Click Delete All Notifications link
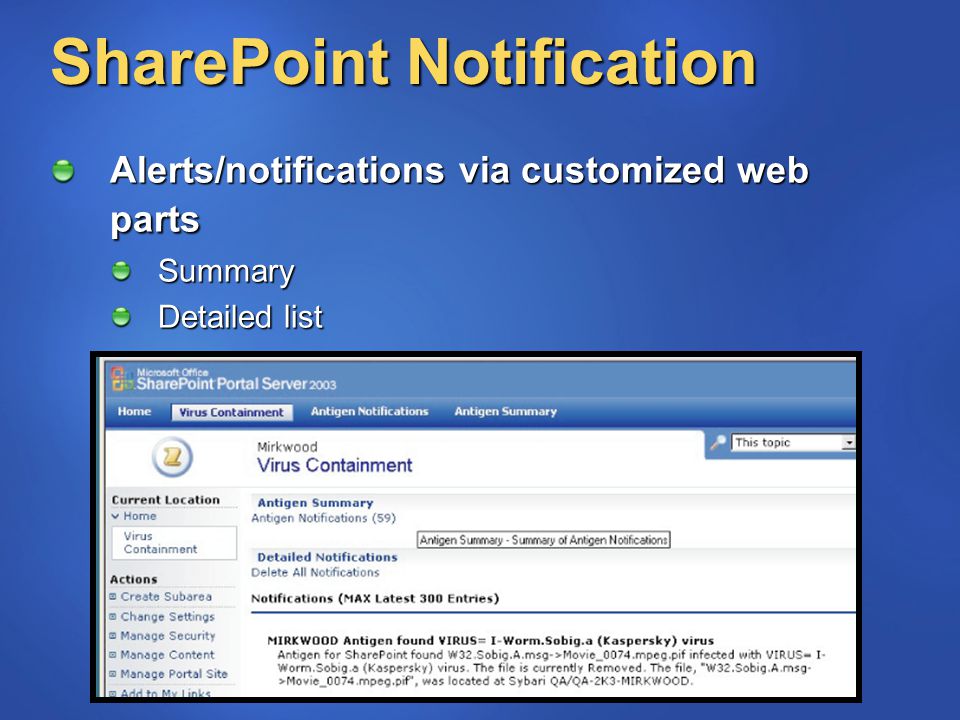Viewport: 960px width, 720px height. point(315,572)
